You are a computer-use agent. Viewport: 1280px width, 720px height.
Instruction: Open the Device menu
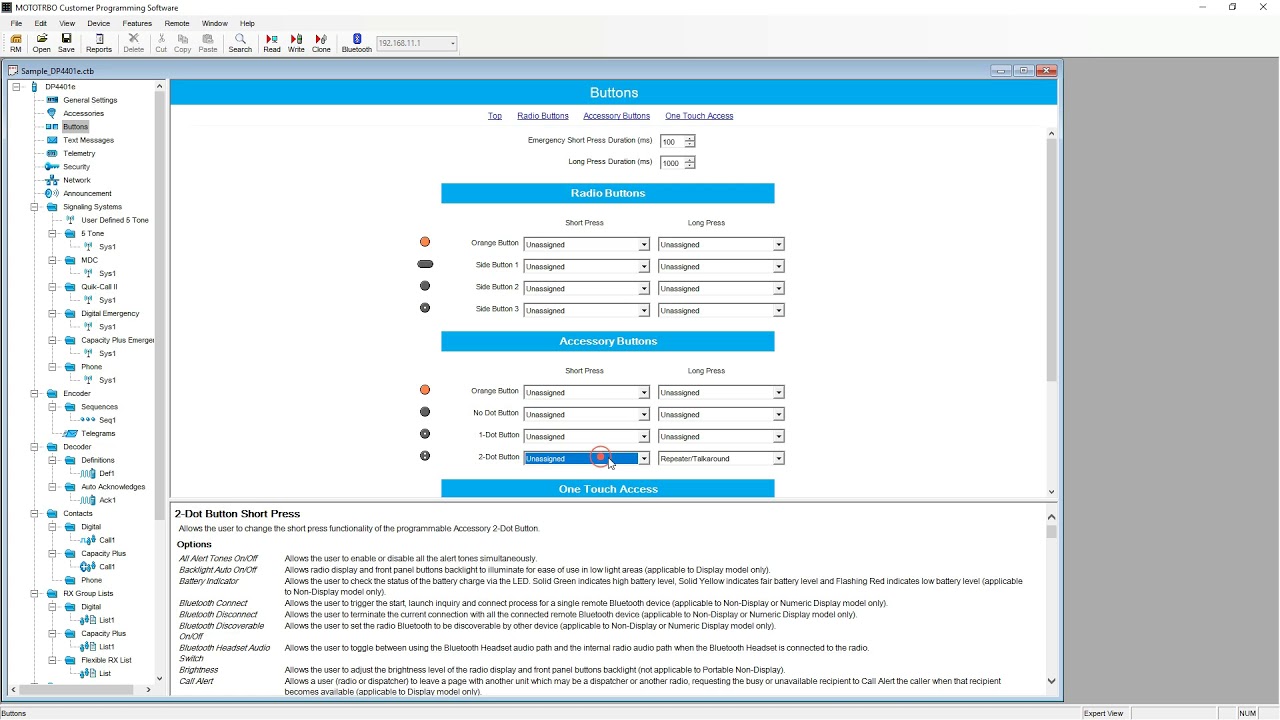tap(98, 23)
